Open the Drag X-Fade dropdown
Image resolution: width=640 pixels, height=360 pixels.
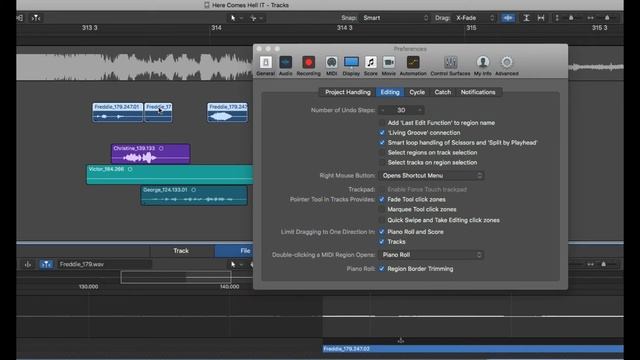(474, 18)
